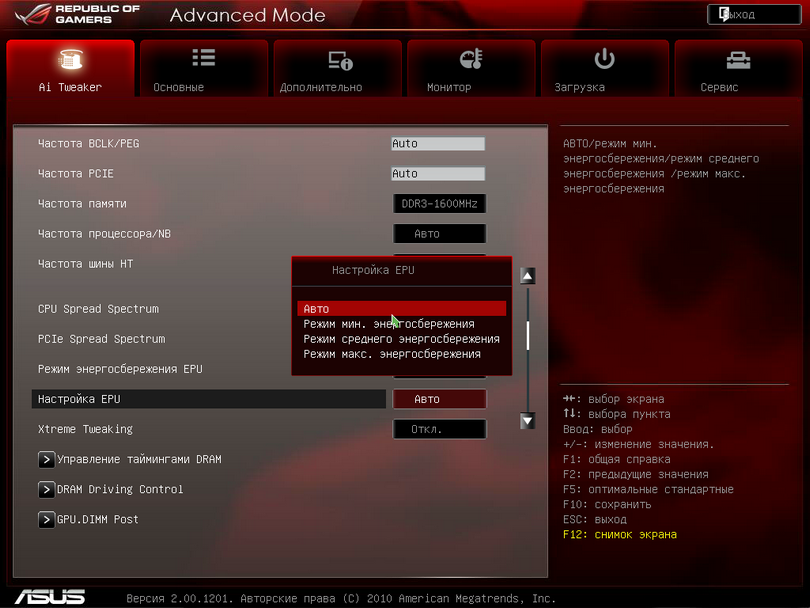
Task: Open the Частота памяти DDR3-1600MHz dropdown
Action: (x=439, y=204)
